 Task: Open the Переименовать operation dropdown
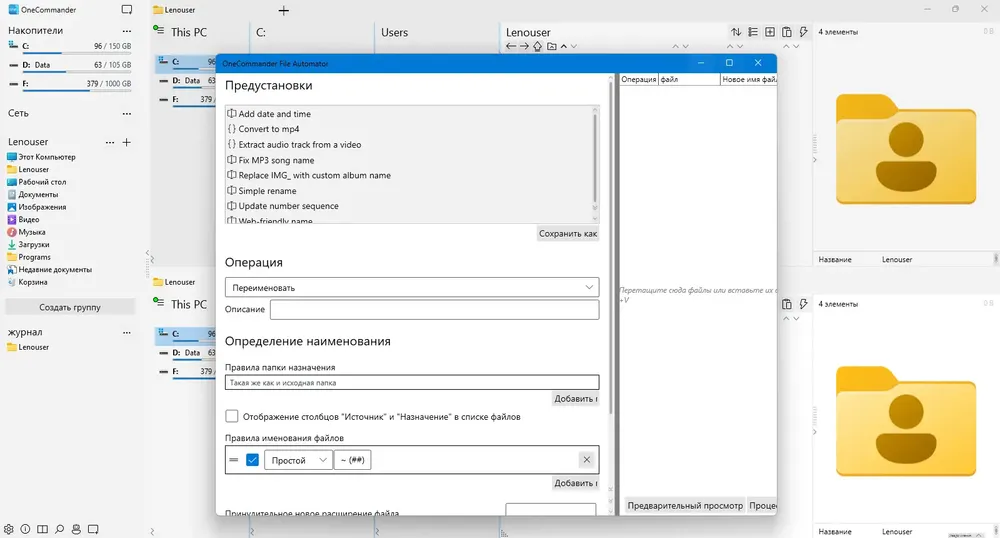(412, 287)
